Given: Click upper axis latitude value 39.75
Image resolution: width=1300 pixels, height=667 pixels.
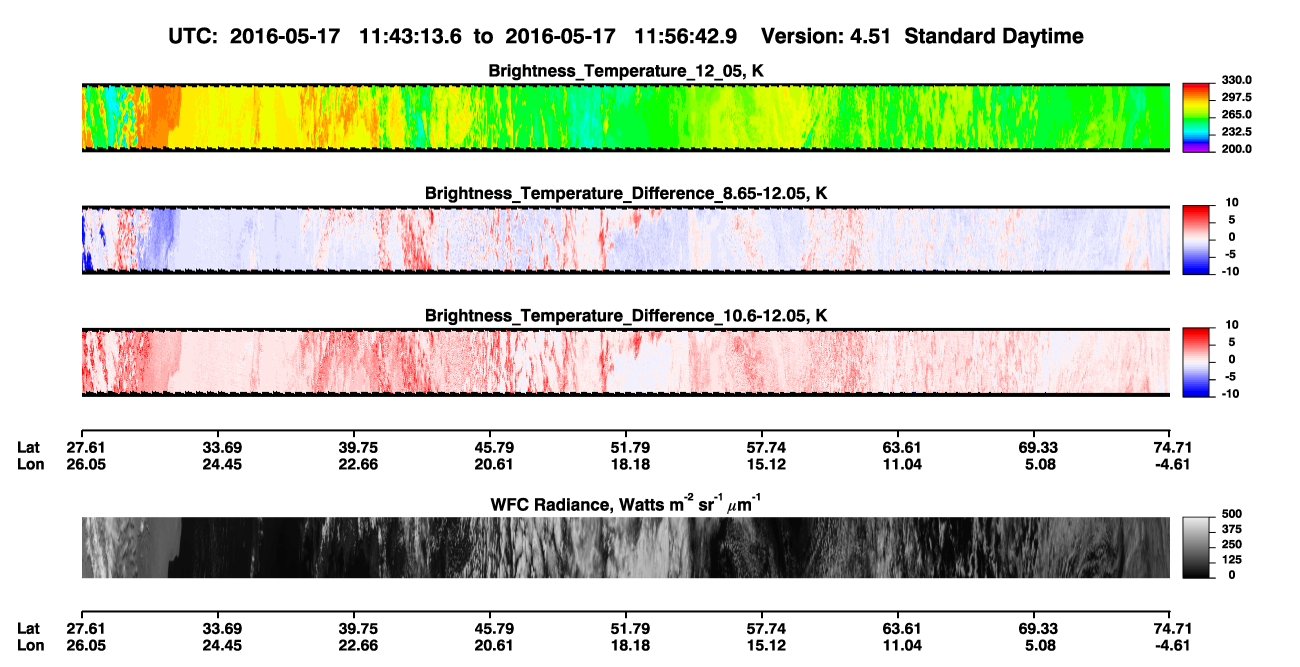Looking at the screenshot, I should coord(358,448).
